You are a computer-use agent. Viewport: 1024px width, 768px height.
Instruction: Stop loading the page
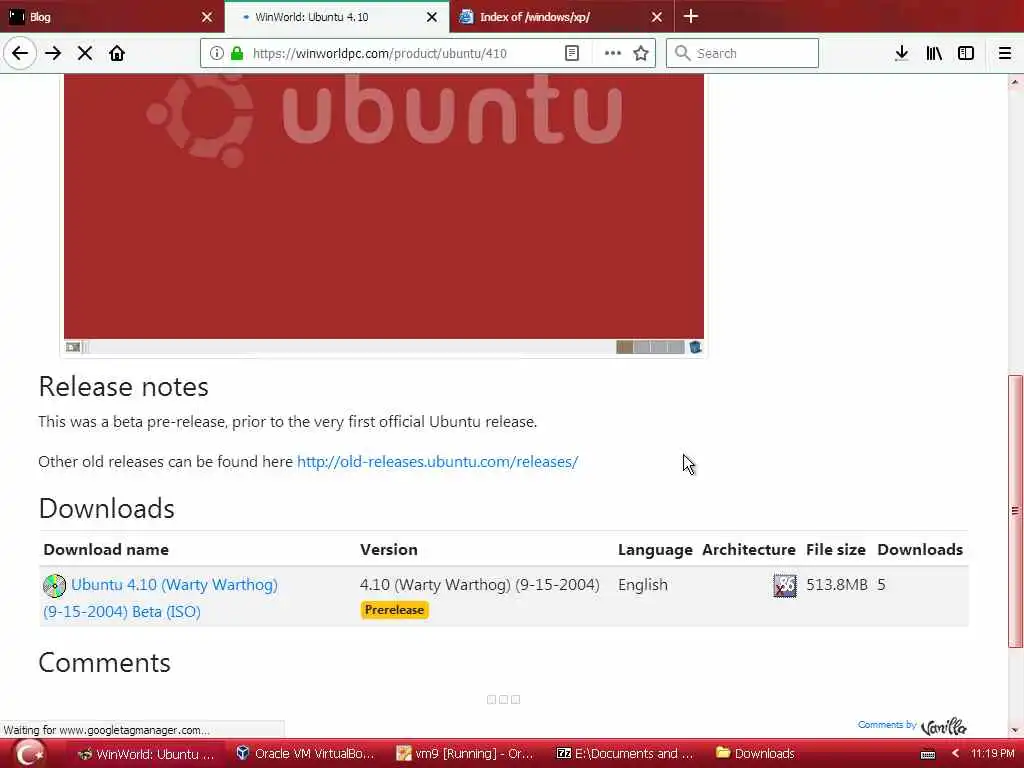pyautogui.click(x=85, y=53)
